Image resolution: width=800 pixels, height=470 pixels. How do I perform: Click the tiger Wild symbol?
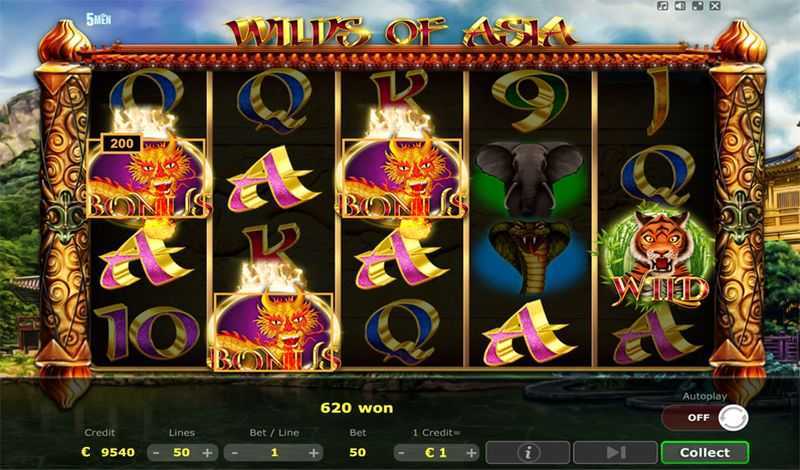[658, 260]
